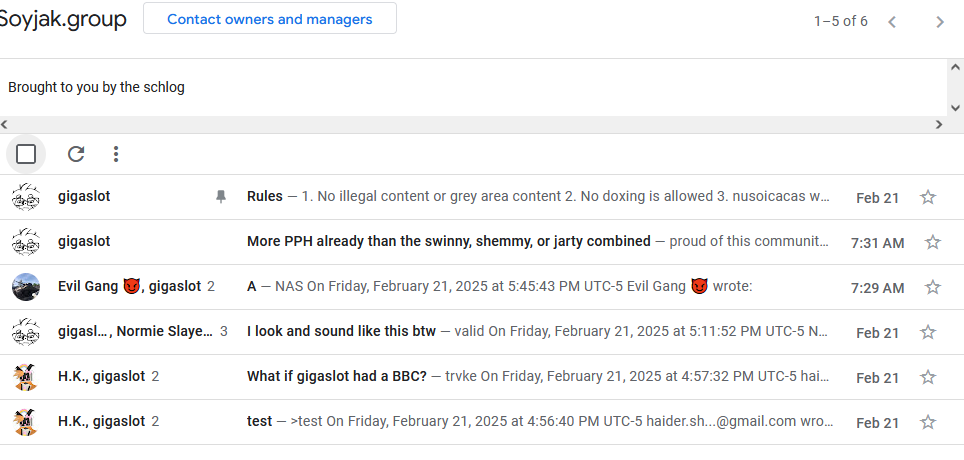Click Contact owners and managers button
The width and height of the screenshot is (964, 460).
pyautogui.click(x=270, y=19)
